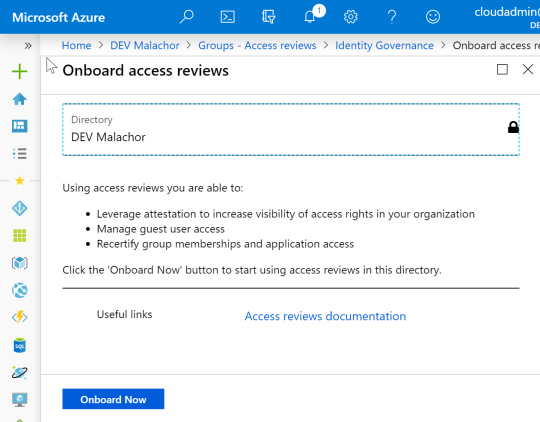Open Resource groups cube icon
Screen dimensions: 540x422
click(20, 263)
